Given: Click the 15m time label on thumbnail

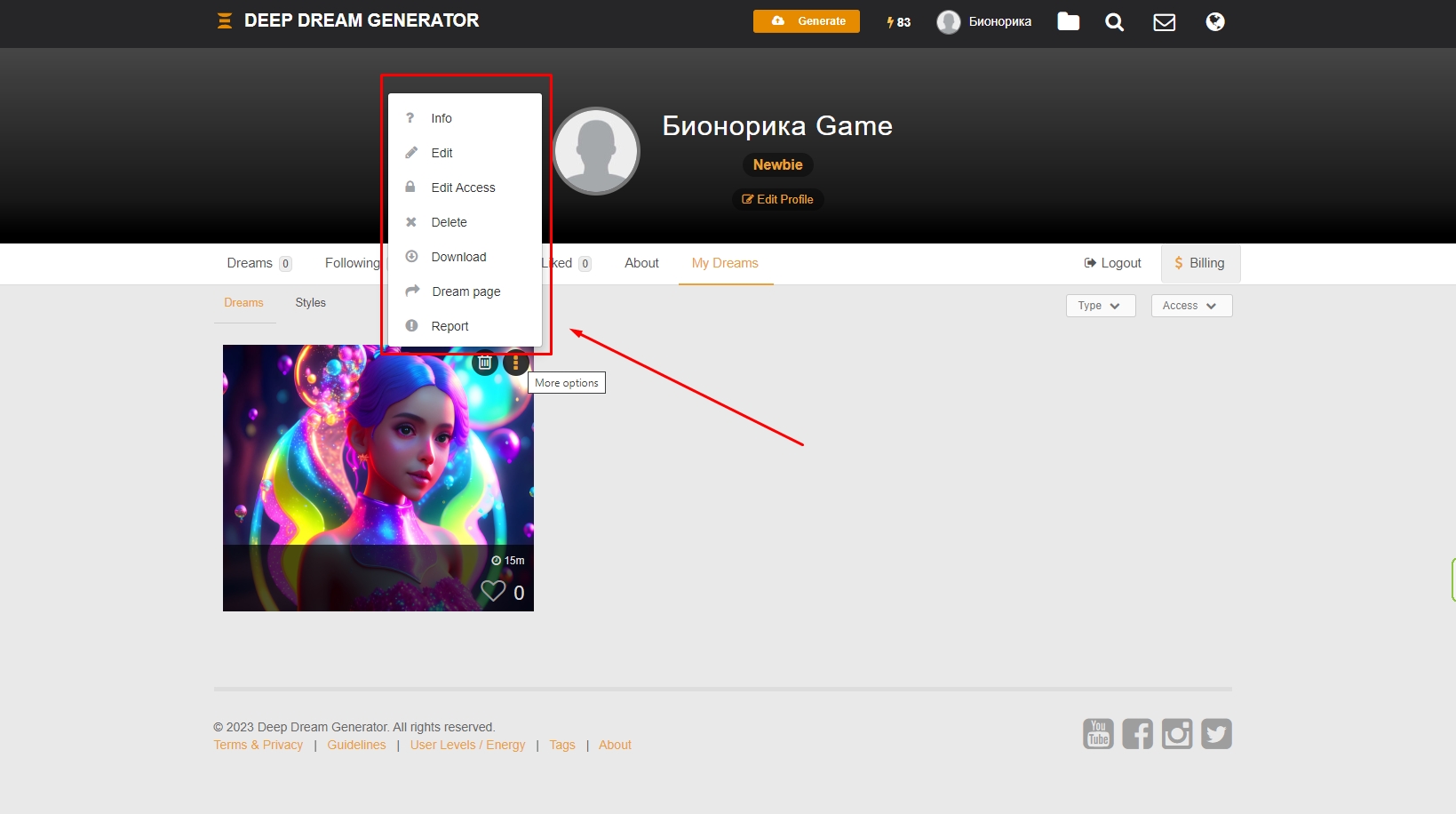Looking at the screenshot, I should coord(508,561).
